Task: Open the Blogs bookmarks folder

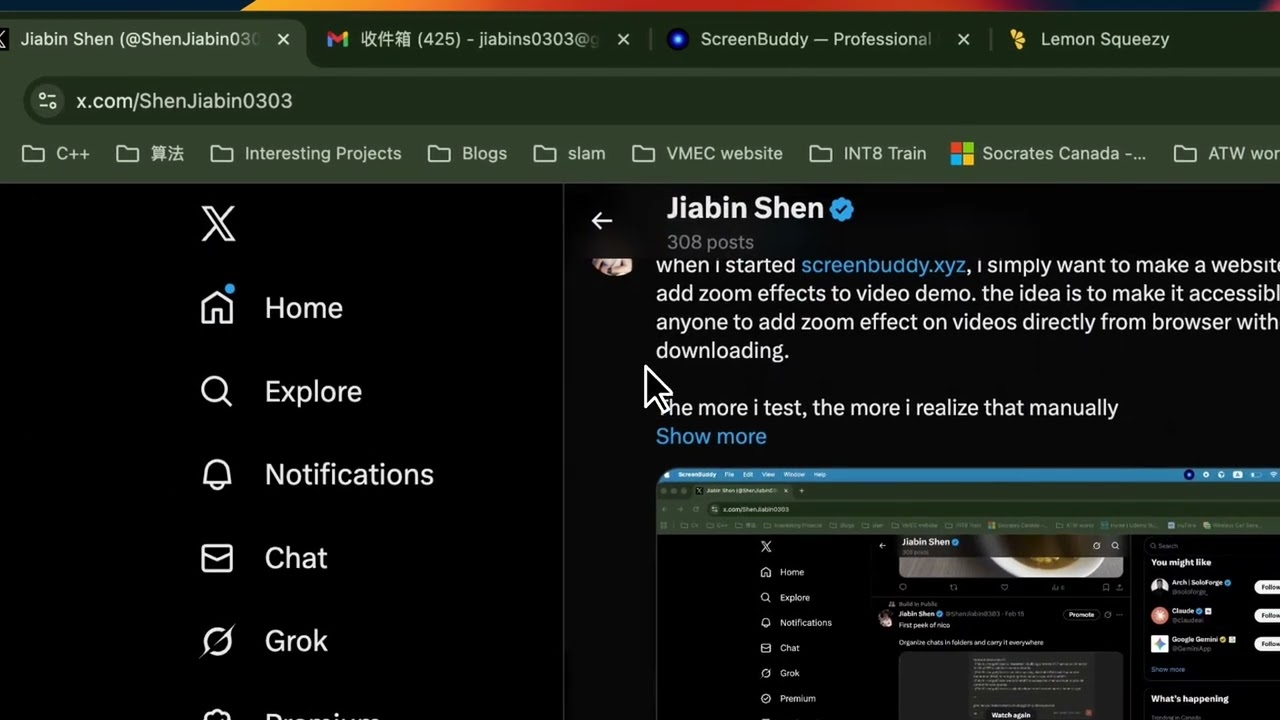Action: tap(467, 153)
